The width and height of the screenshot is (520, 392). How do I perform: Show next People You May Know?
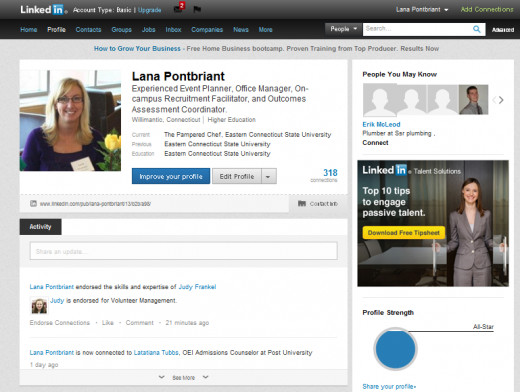(501, 100)
